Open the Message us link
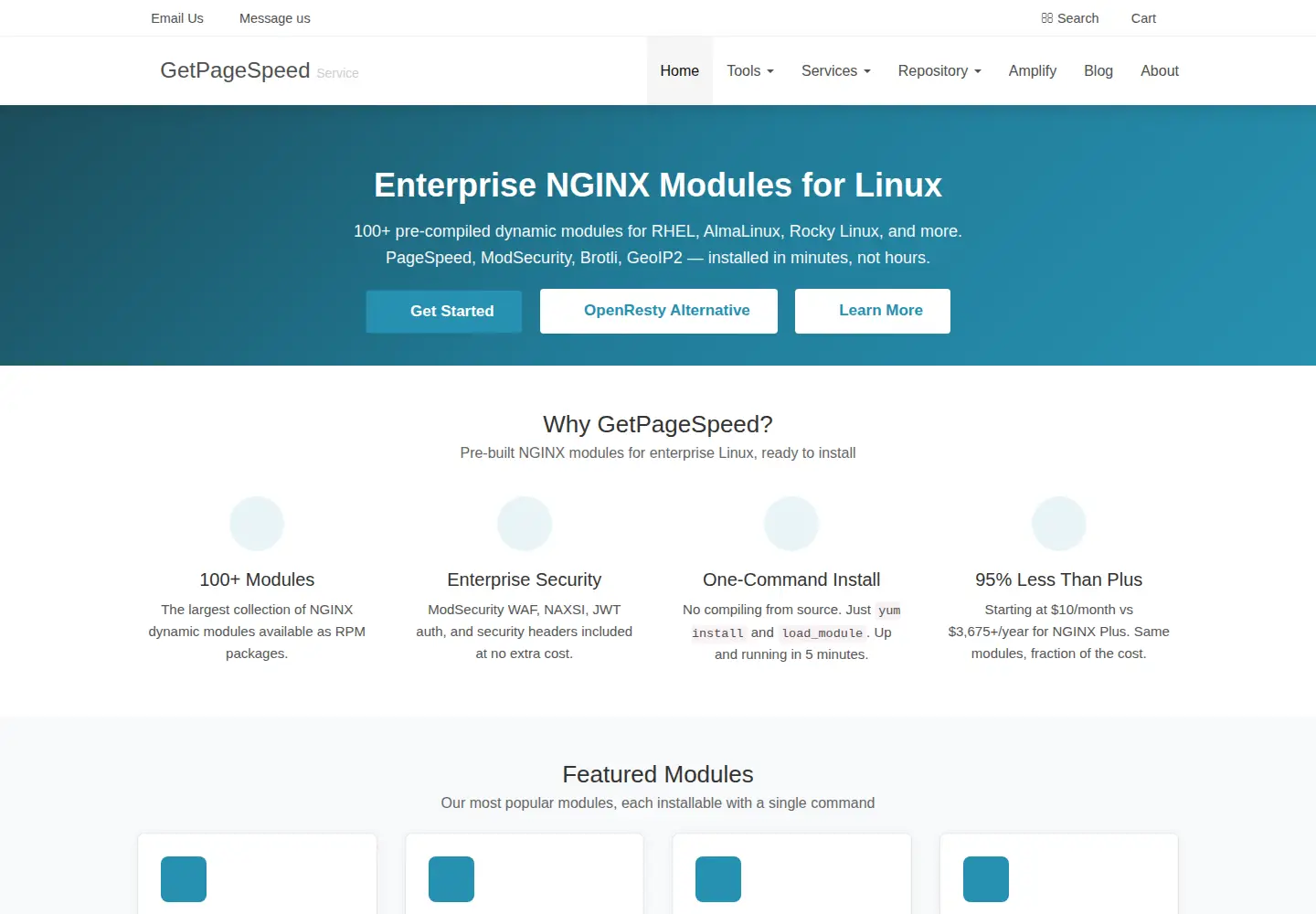The height and width of the screenshot is (914, 1316). tap(275, 18)
